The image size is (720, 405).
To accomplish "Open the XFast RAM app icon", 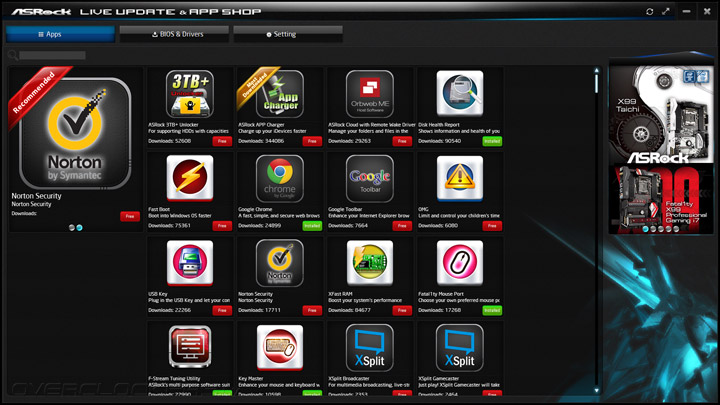I will (x=370, y=263).
